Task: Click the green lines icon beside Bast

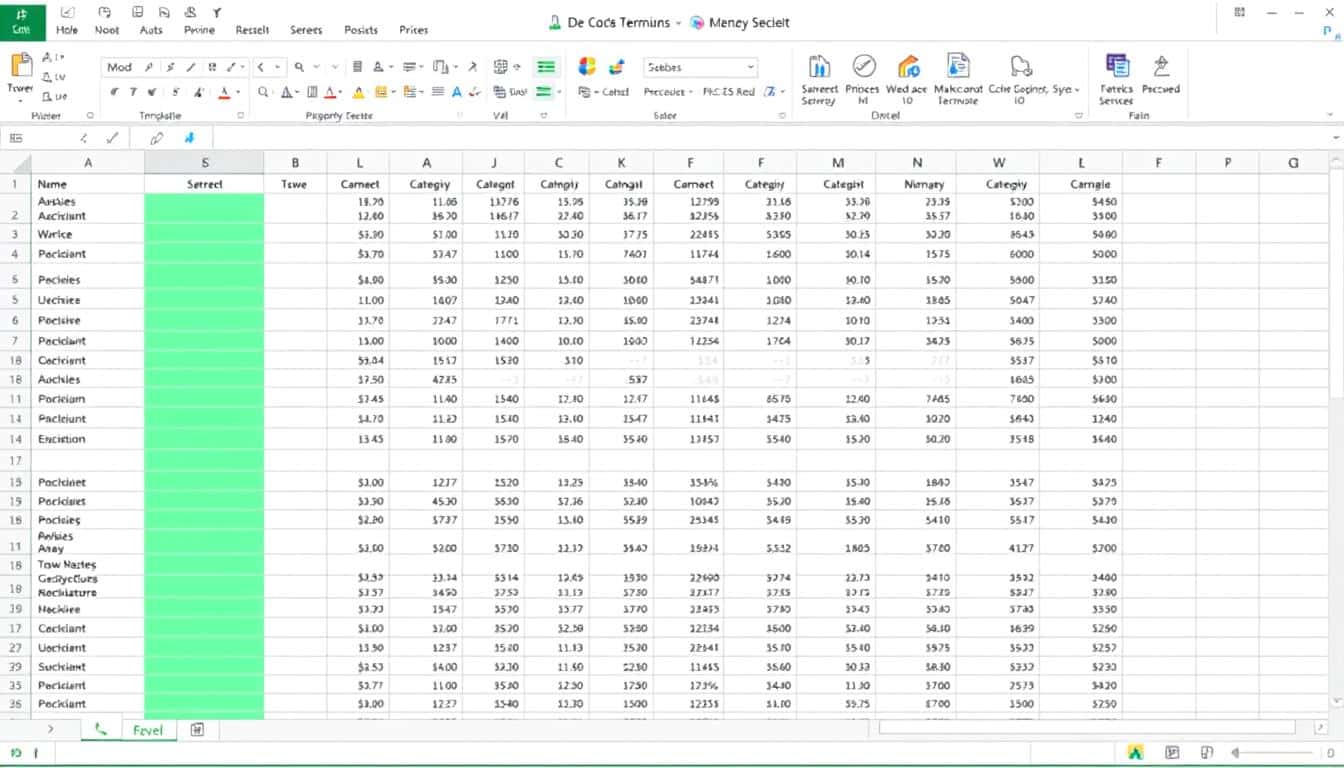Action: pos(544,92)
